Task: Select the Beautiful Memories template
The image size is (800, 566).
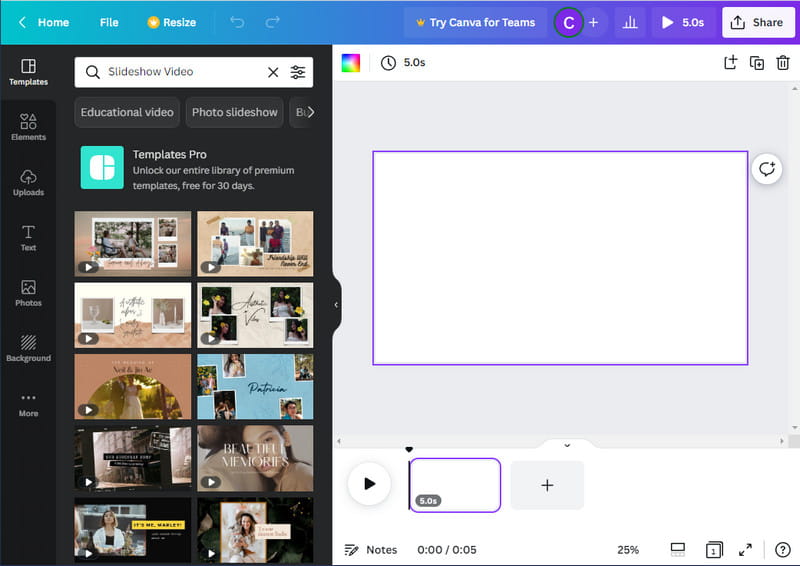Action: 255,458
